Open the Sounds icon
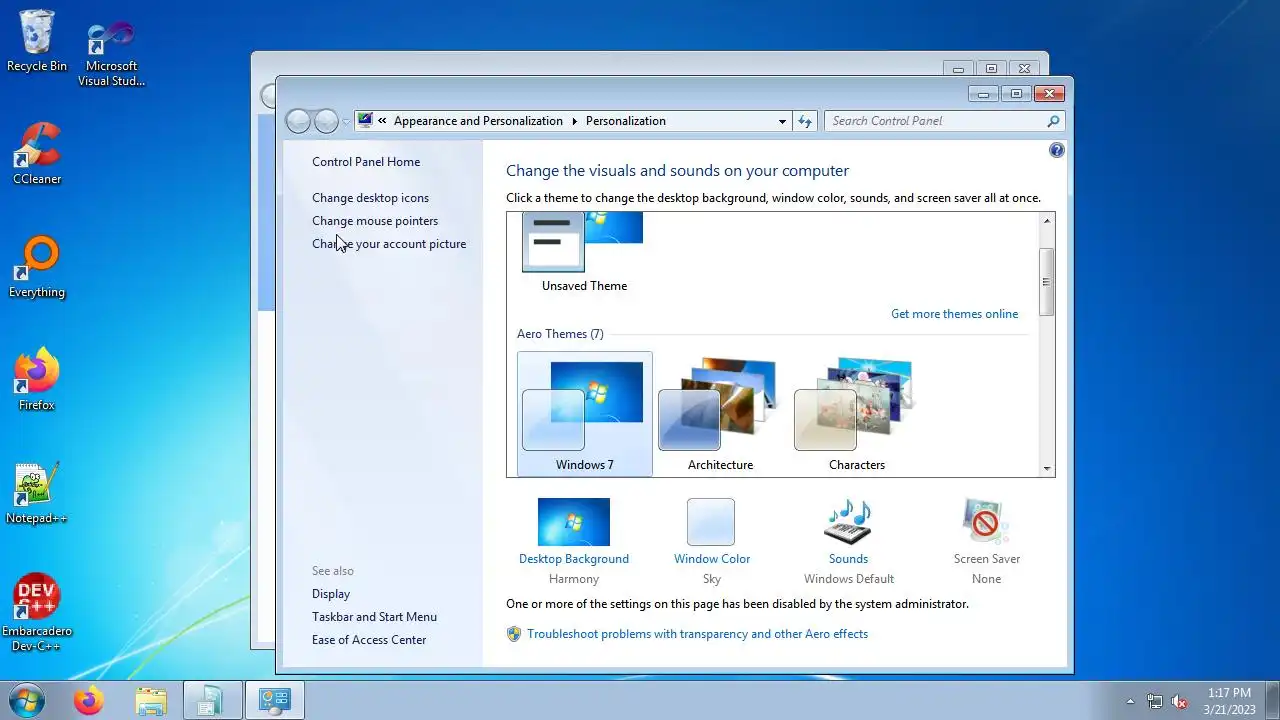This screenshot has width=1280, height=720. click(x=848, y=522)
